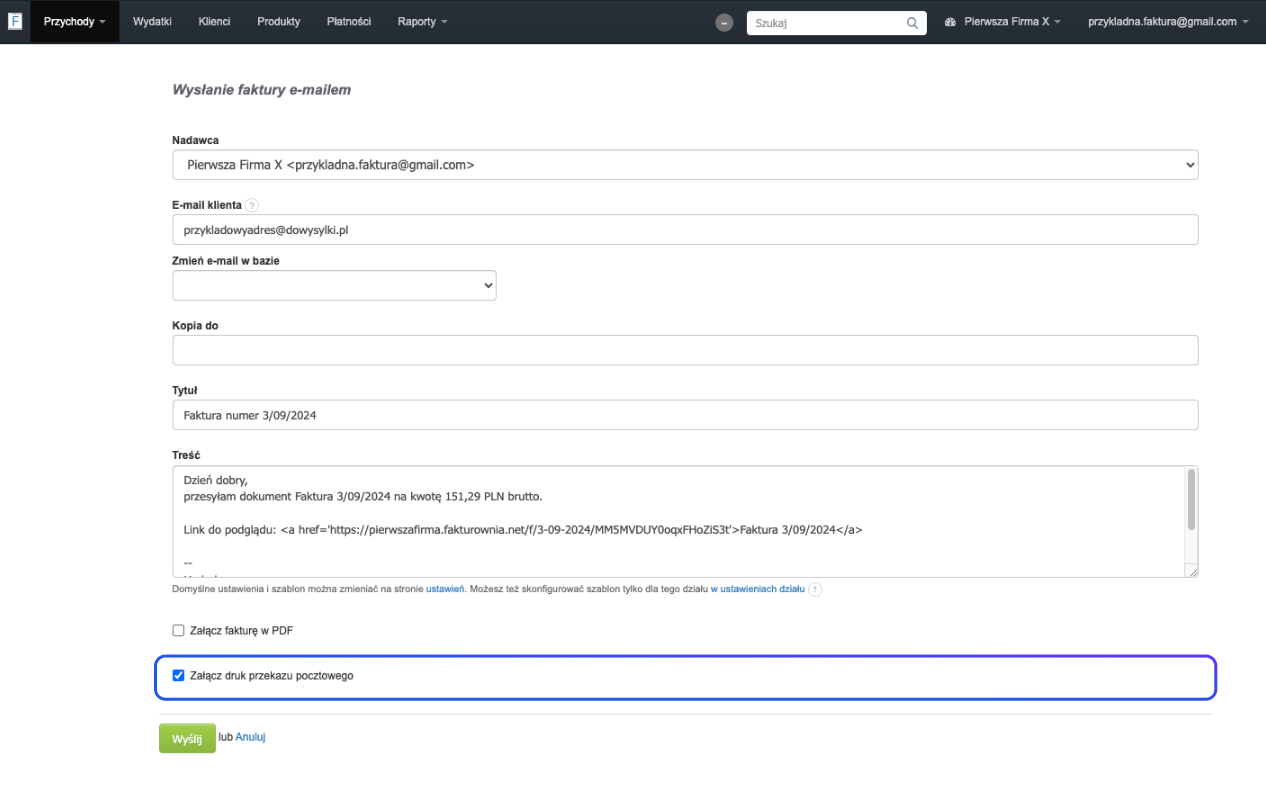Screen dimensions: 1266x785
Task: Open the Klienci section
Action: coord(214,21)
